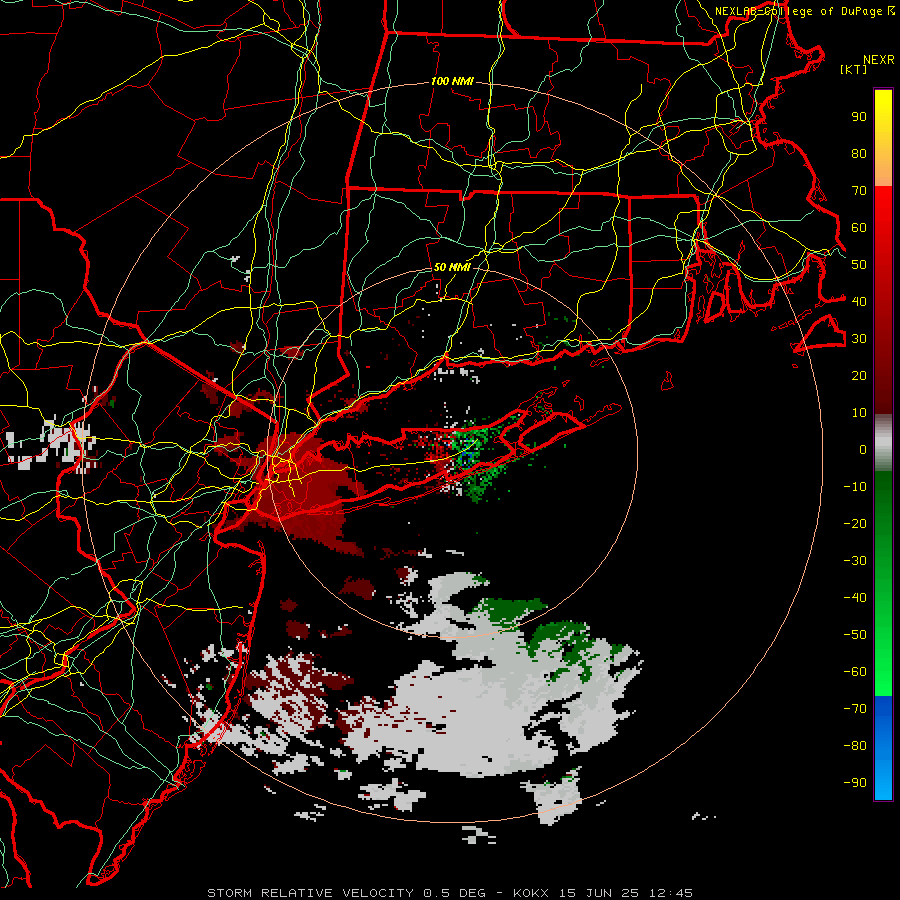Click the -60 knot scale label
900x900 pixels.
coord(855,672)
